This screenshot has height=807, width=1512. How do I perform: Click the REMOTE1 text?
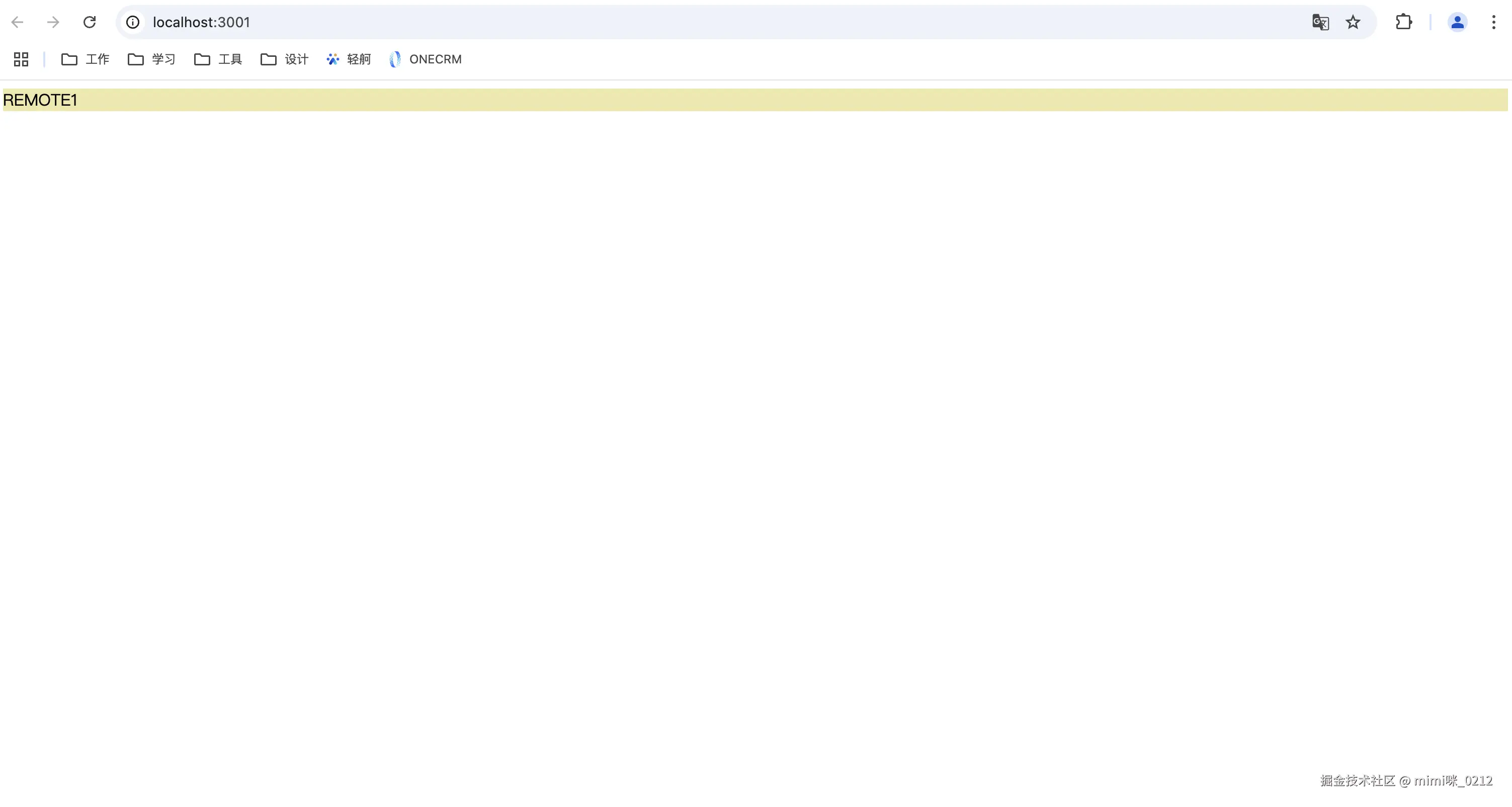[40, 100]
